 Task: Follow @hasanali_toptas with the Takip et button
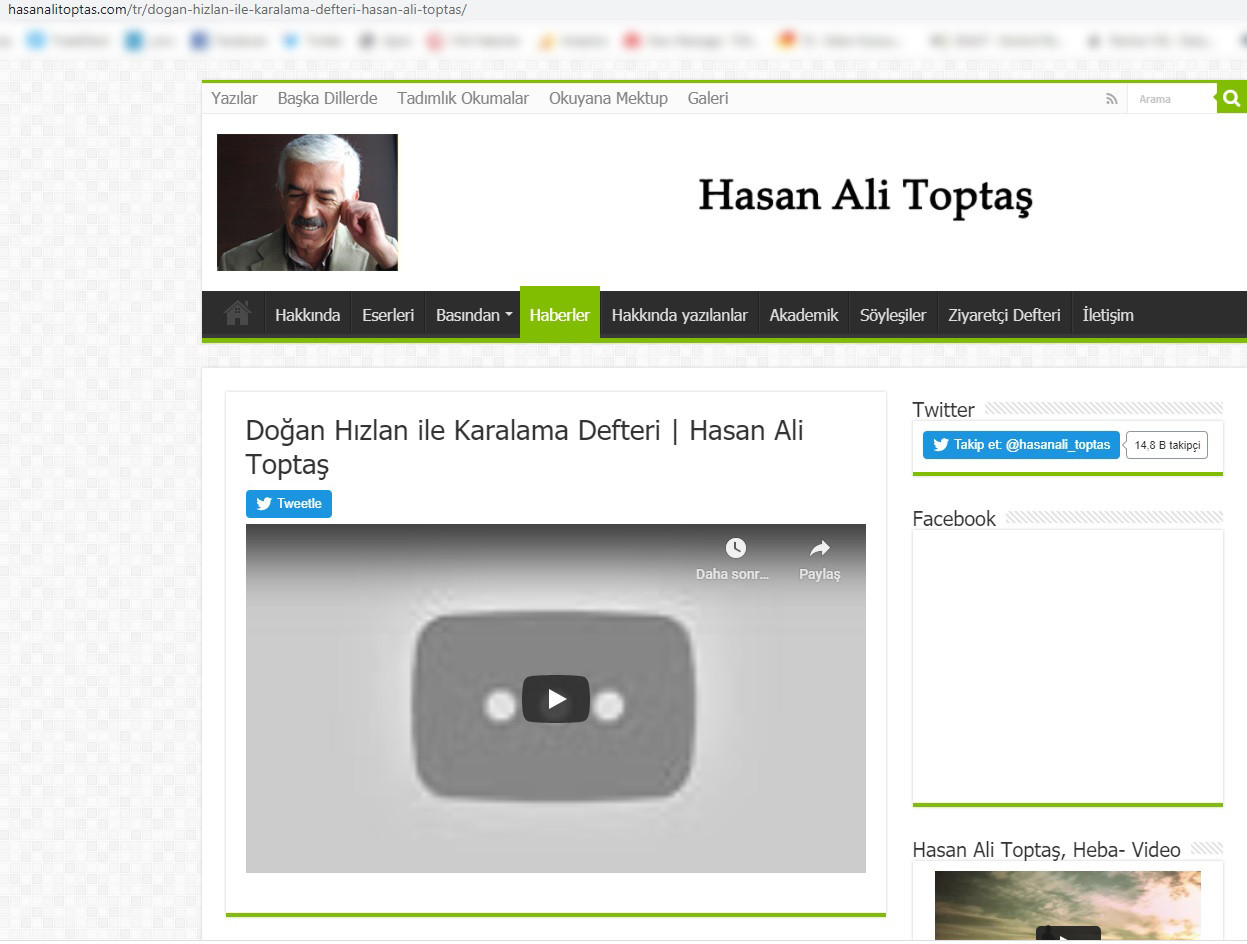click(x=1020, y=444)
